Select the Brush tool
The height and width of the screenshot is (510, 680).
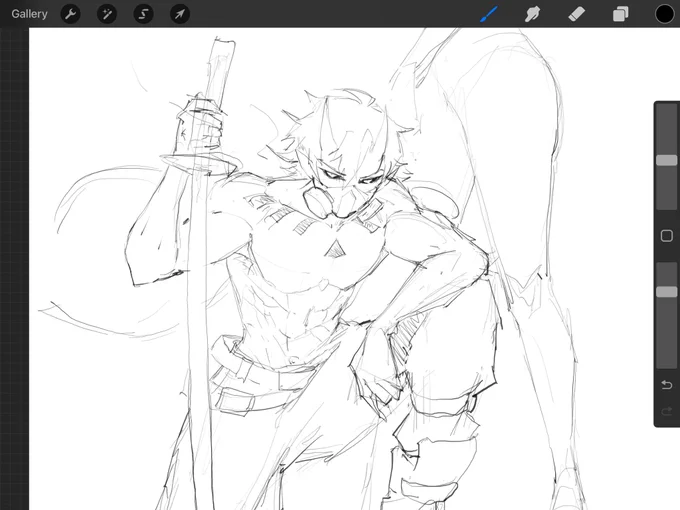click(x=489, y=14)
